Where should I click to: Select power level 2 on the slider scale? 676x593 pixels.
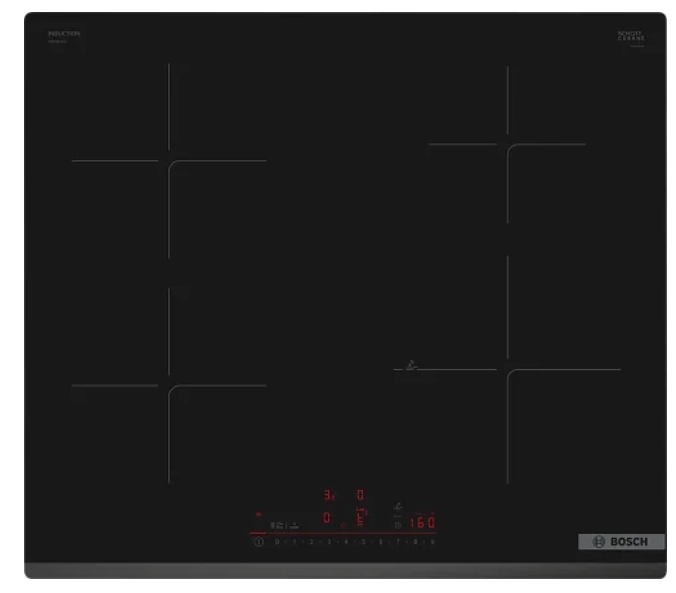click(x=311, y=542)
